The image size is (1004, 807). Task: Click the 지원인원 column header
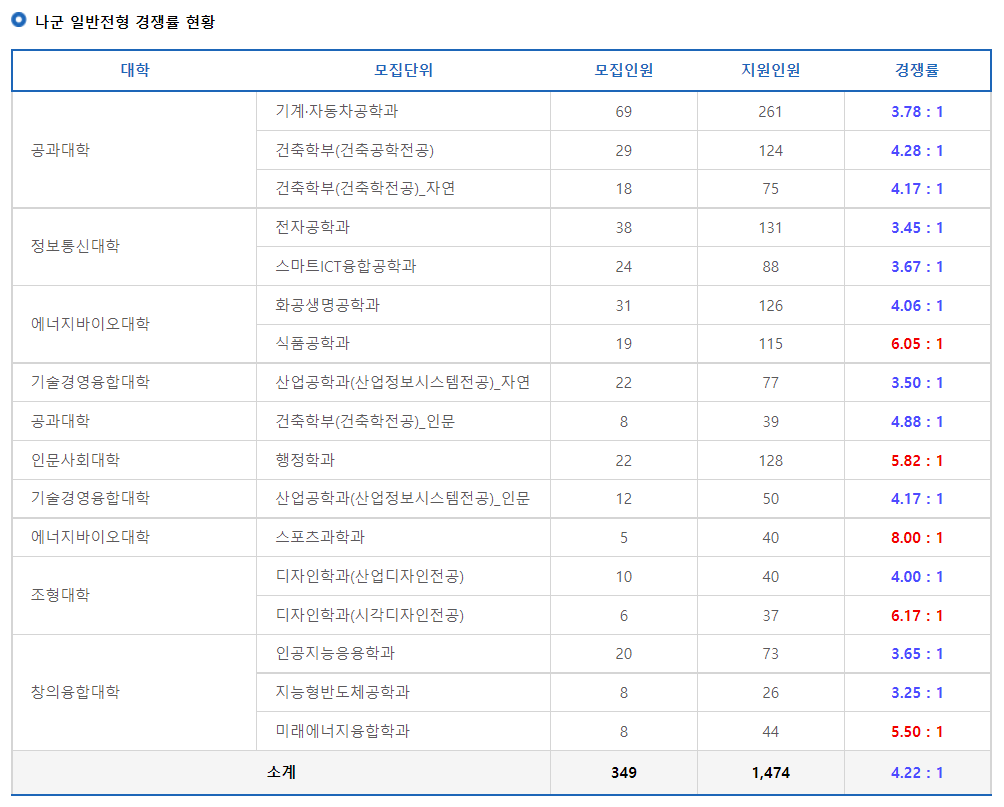pos(770,70)
